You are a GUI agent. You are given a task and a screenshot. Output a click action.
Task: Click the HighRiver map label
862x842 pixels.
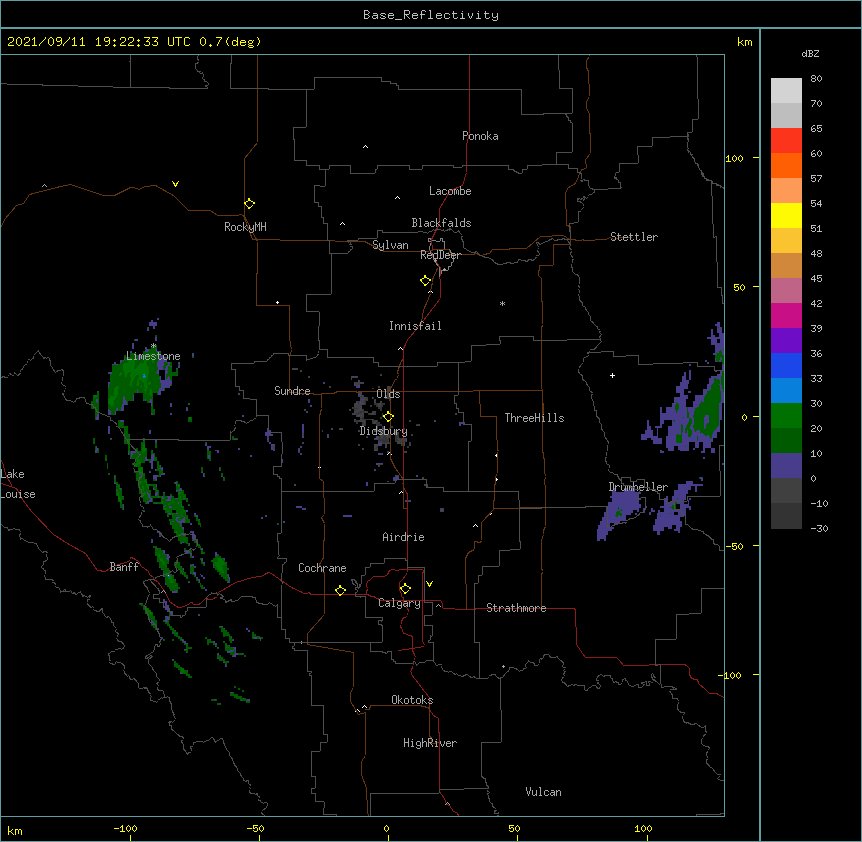[430, 743]
